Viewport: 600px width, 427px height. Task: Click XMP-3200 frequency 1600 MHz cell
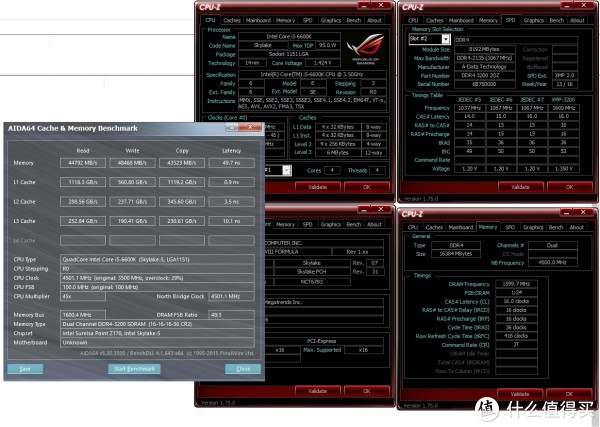(x=564, y=108)
